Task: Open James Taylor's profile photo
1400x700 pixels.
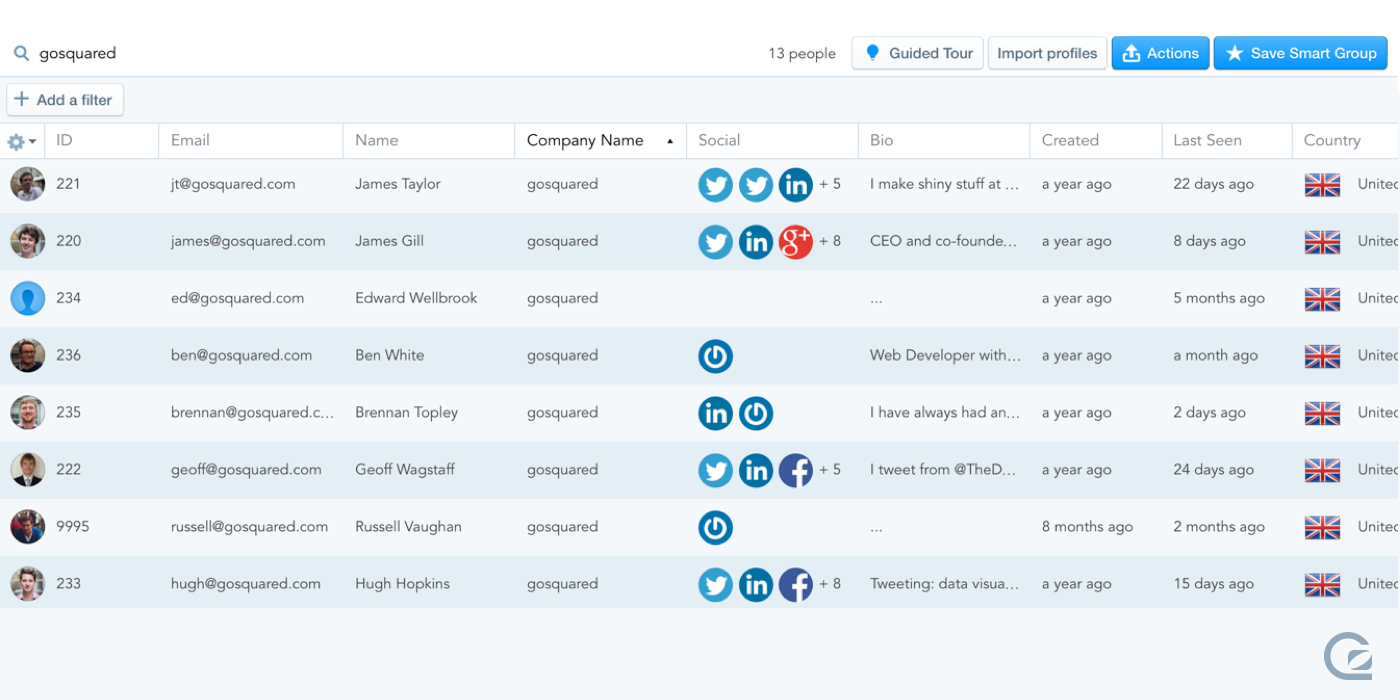Action: (28, 184)
